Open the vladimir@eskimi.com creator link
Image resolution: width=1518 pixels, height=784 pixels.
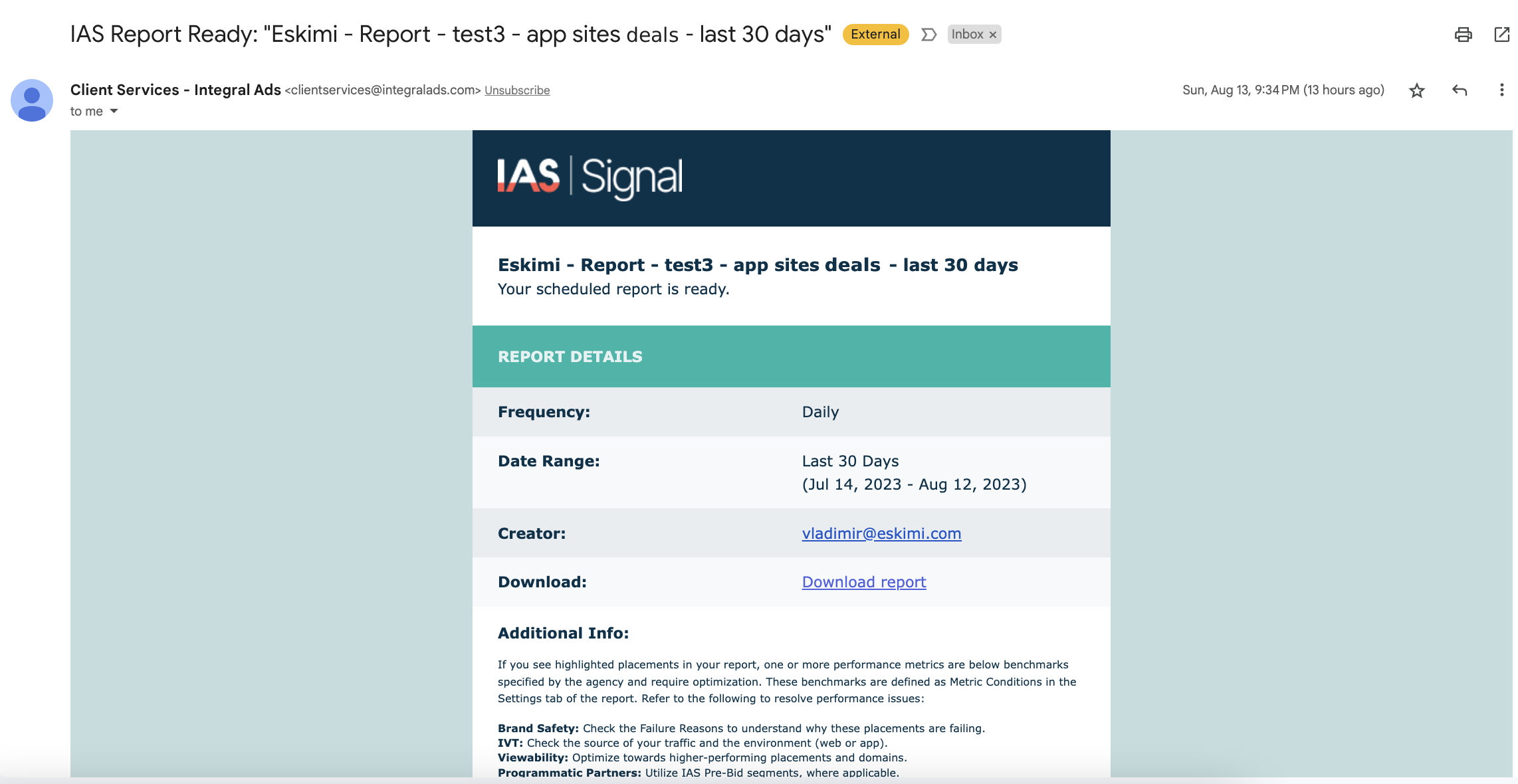coord(881,534)
